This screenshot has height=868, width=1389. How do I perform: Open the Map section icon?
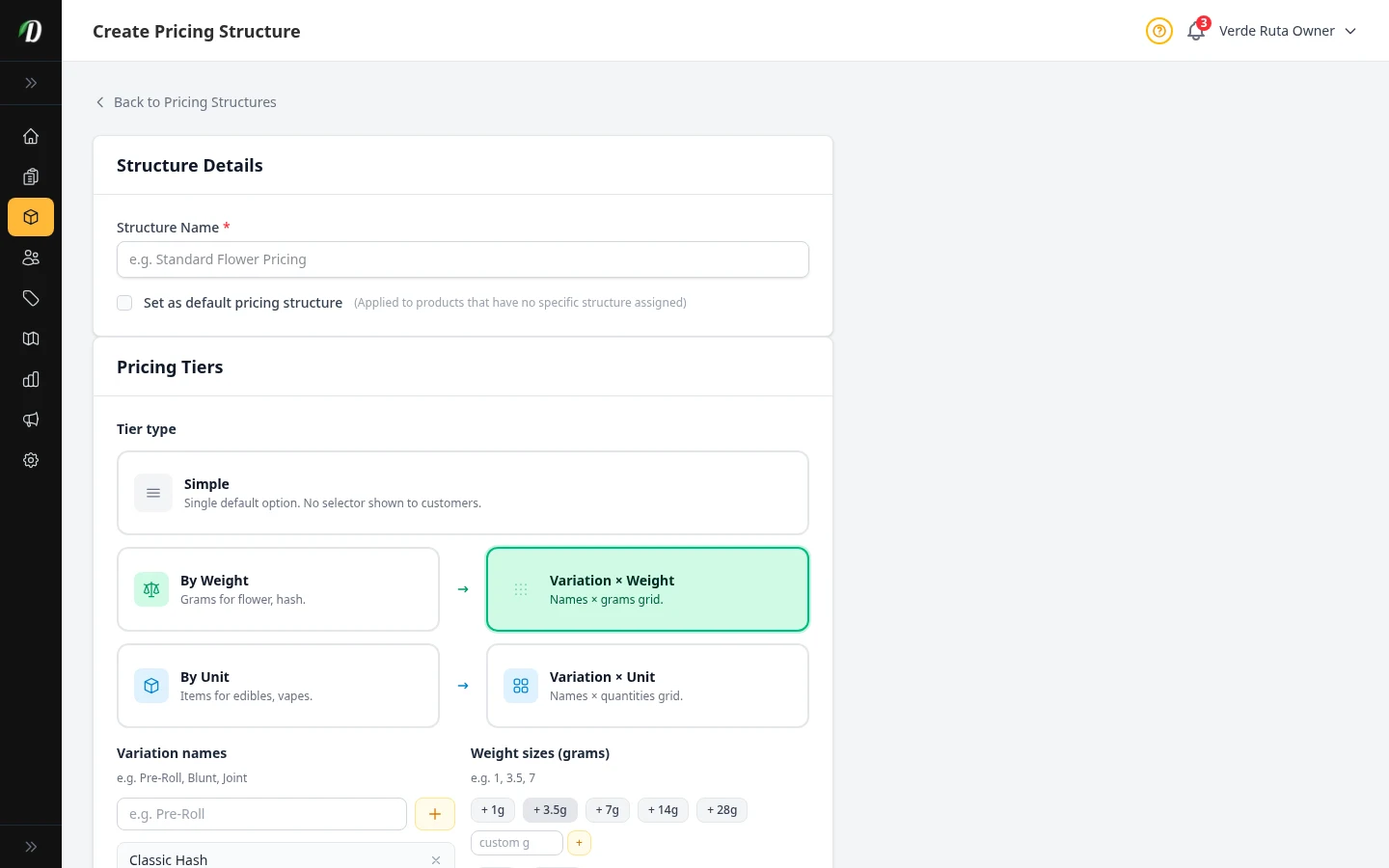tap(31, 339)
